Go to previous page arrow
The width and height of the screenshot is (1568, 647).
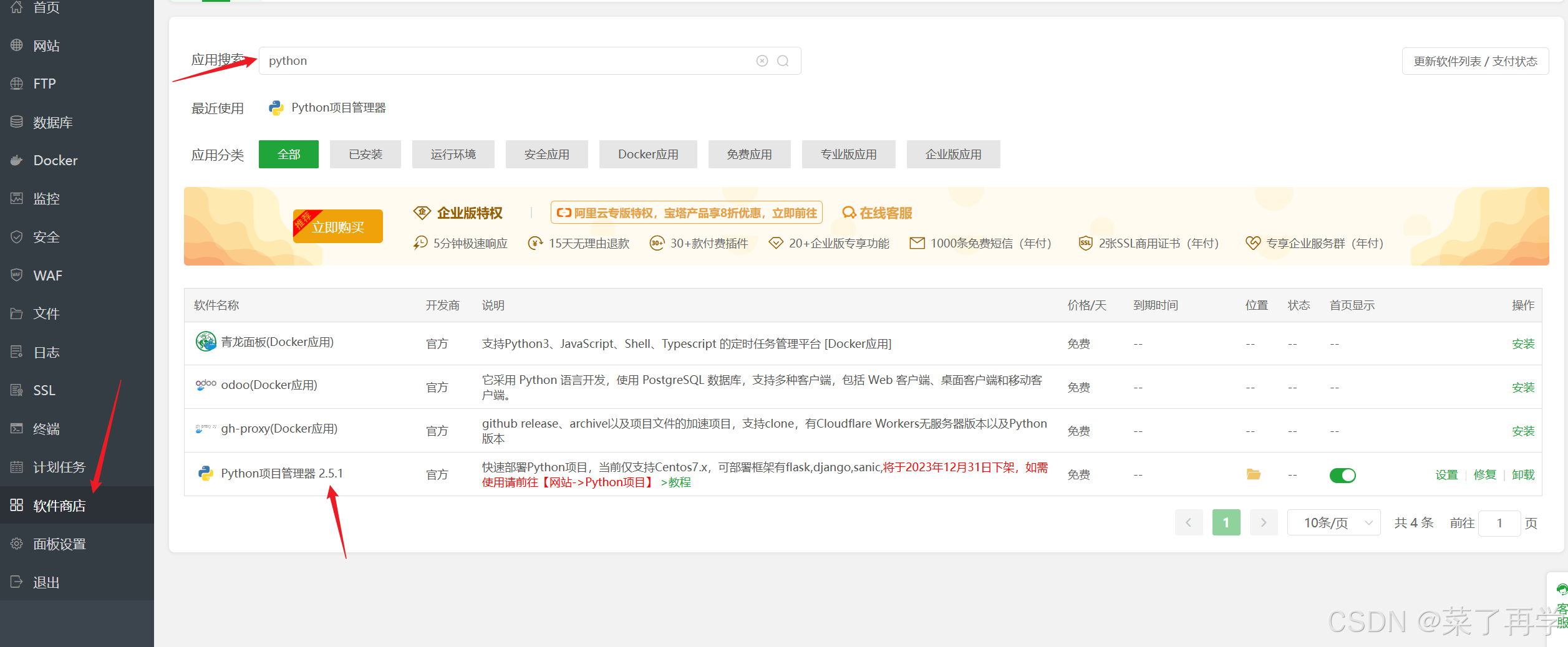tap(1189, 522)
